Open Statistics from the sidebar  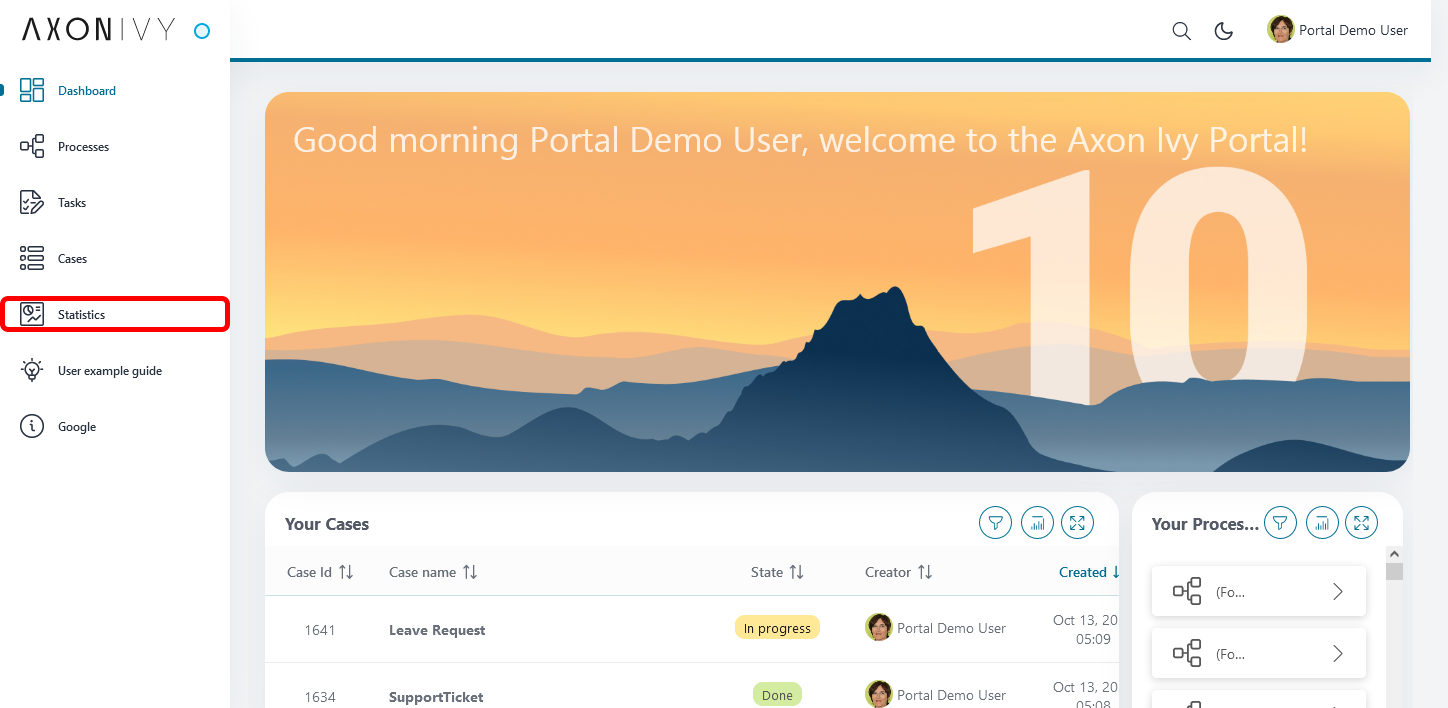click(115, 314)
